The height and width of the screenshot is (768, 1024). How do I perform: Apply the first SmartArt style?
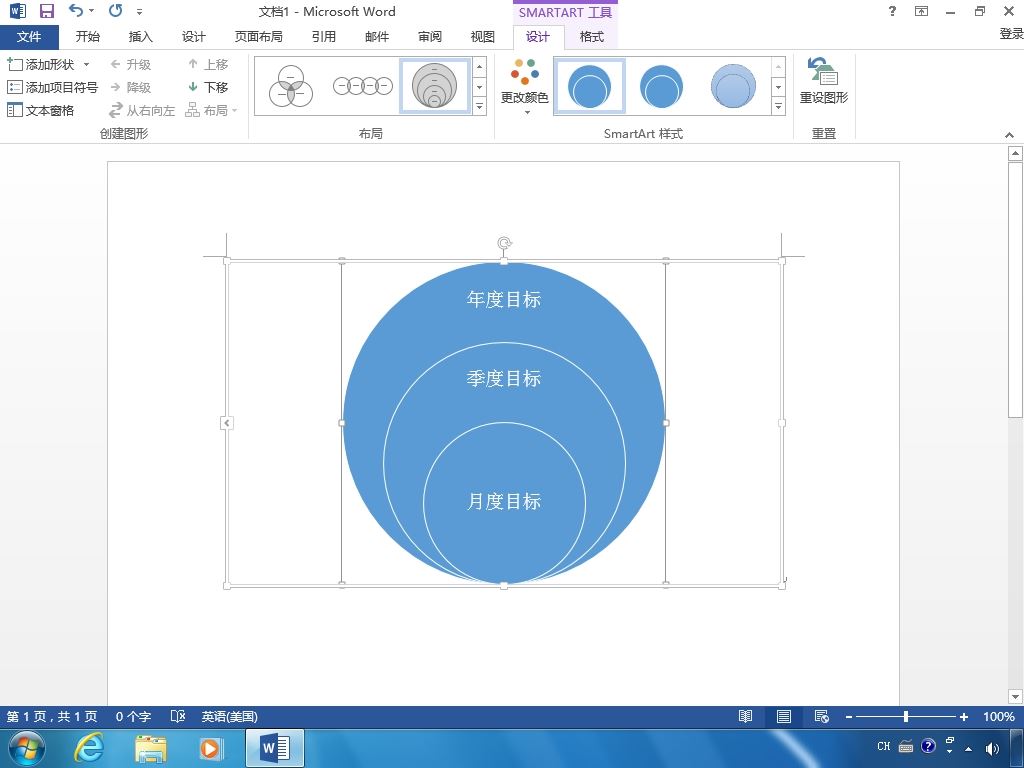coord(590,86)
